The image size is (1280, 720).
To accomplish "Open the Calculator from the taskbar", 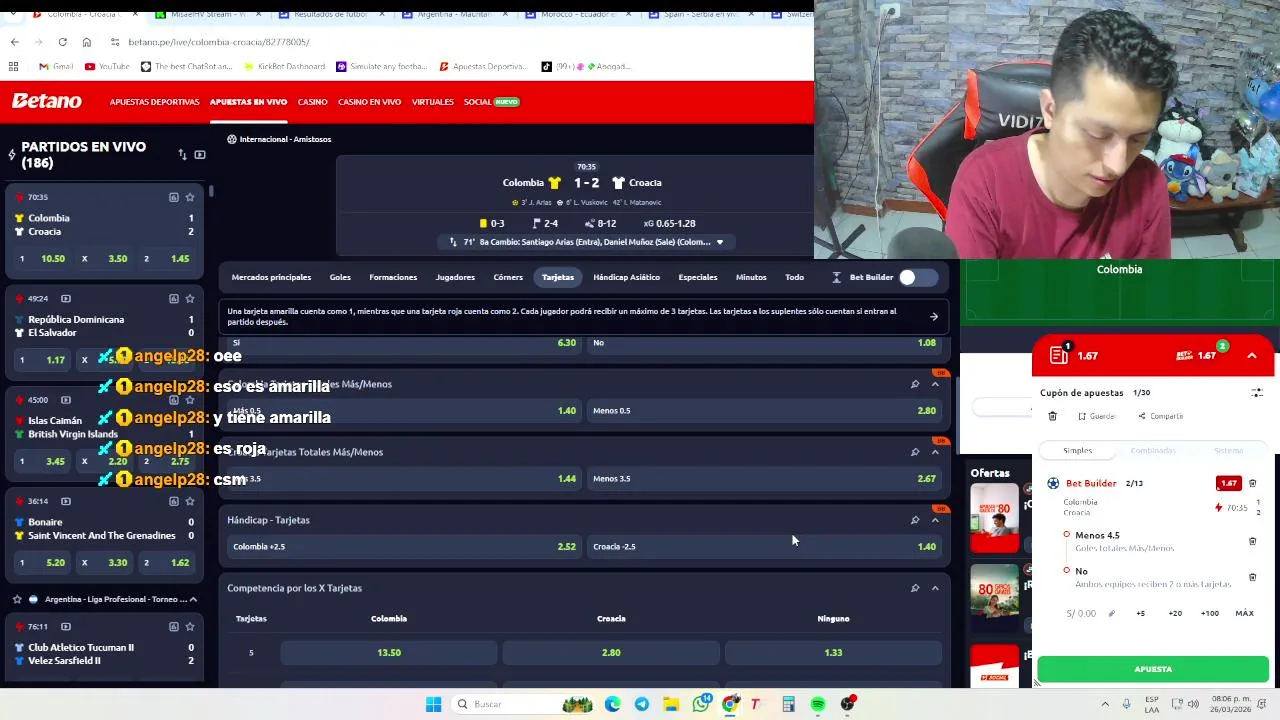I will point(788,704).
